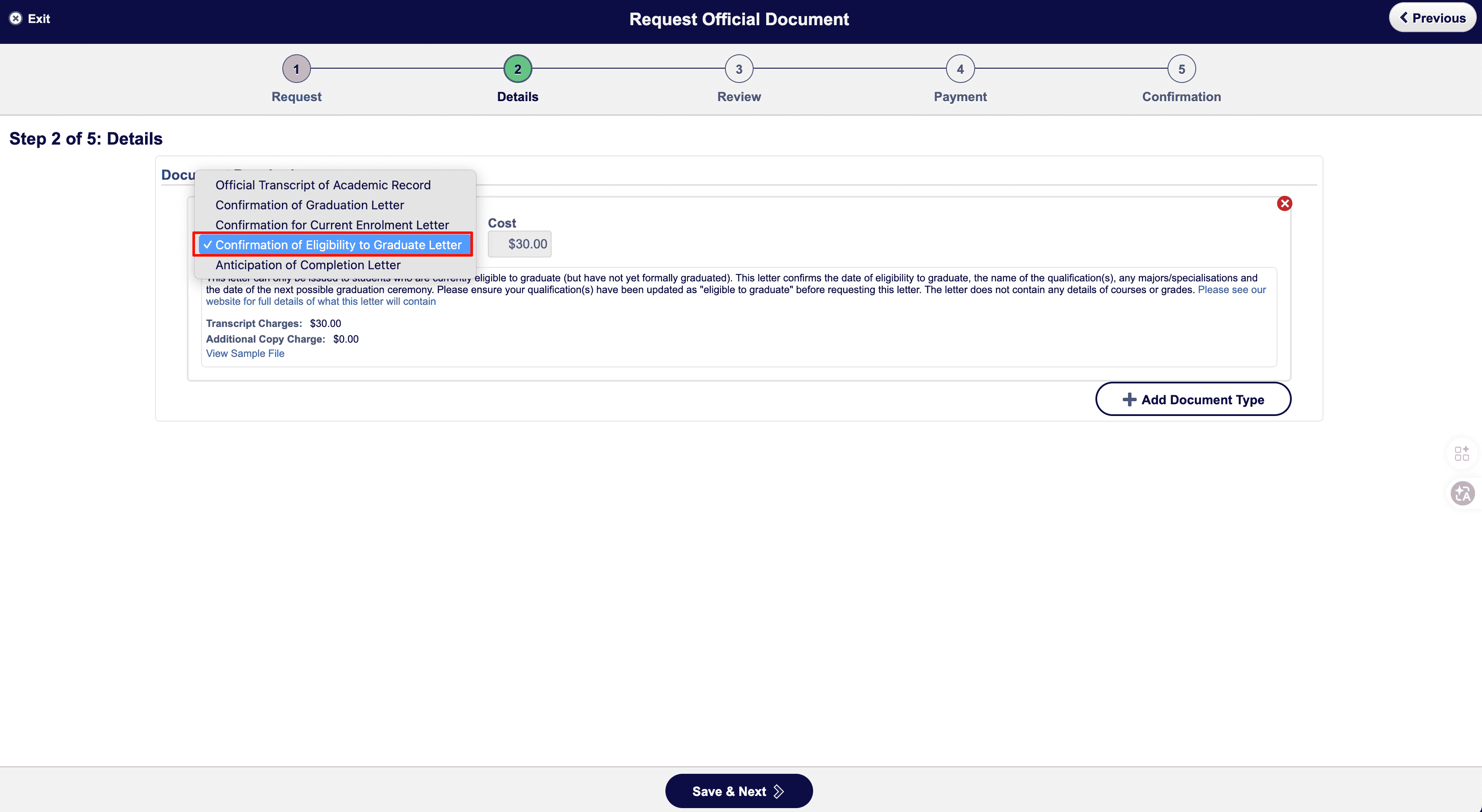Click step 5 Confirmation circle
The height and width of the screenshot is (812, 1482).
coord(1181,69)
